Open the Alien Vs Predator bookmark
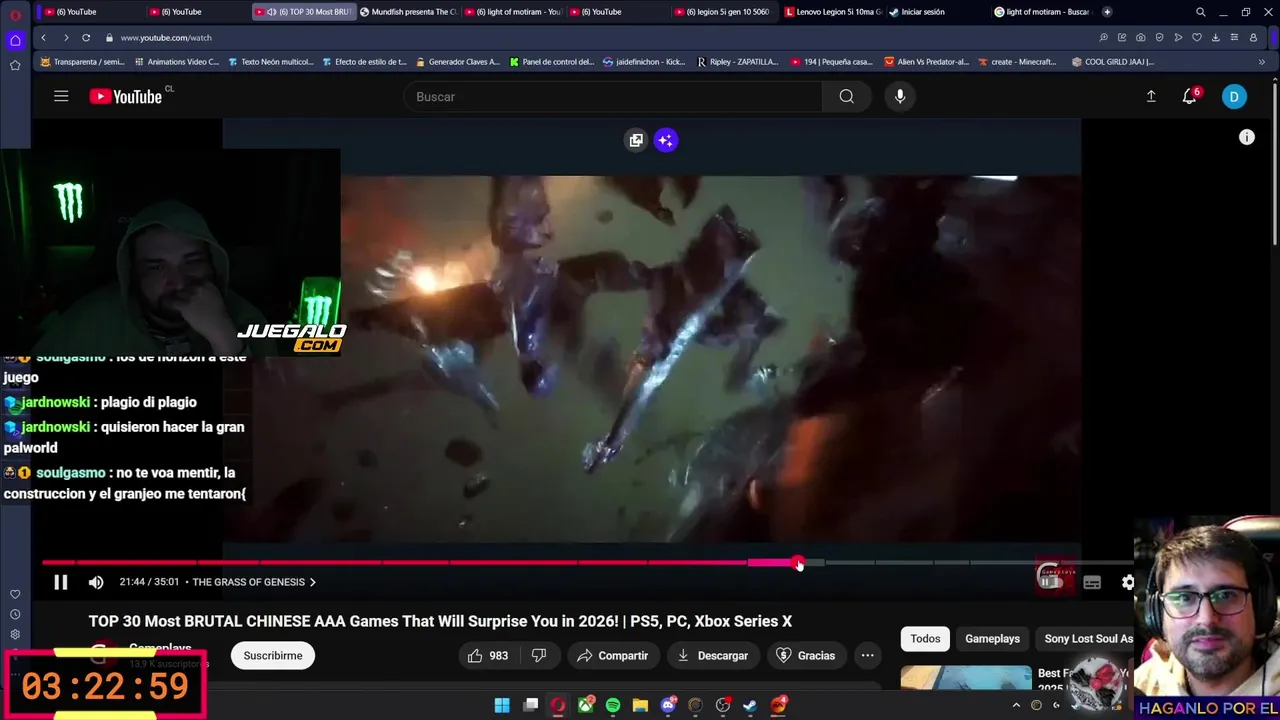 tap(926, 62)
